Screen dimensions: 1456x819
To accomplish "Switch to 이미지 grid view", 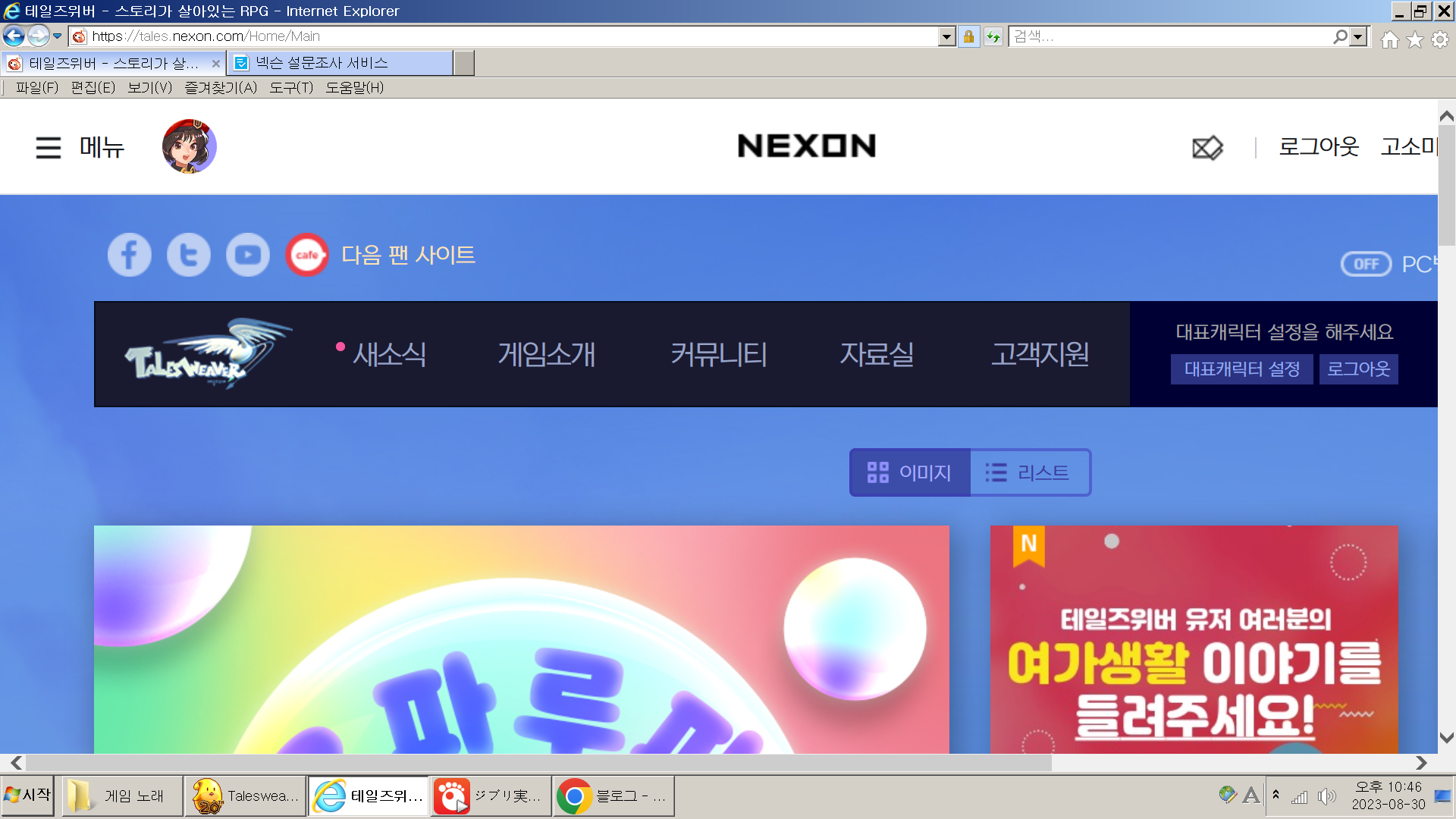I will [909, 472].
